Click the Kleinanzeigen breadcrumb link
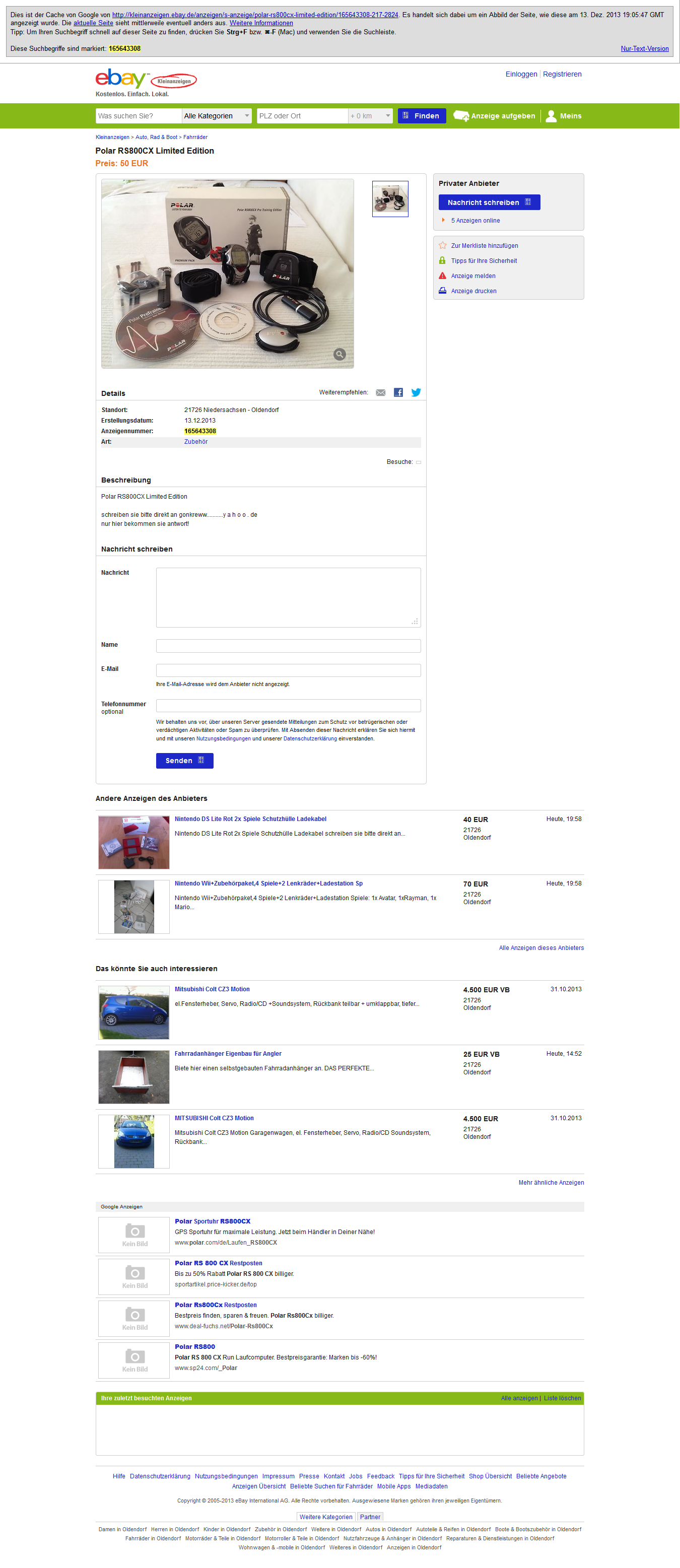 click(x=112, y=137)
